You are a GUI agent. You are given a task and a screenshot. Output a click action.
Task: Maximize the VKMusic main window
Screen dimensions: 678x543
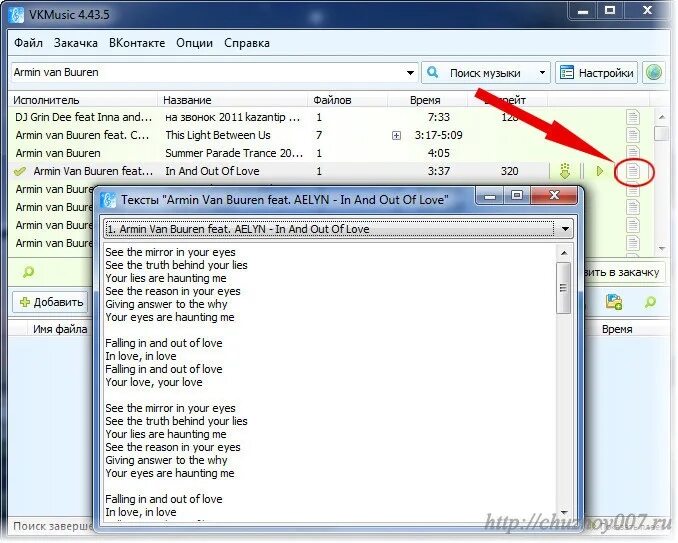pyautogui.click(x=610, y=11)
